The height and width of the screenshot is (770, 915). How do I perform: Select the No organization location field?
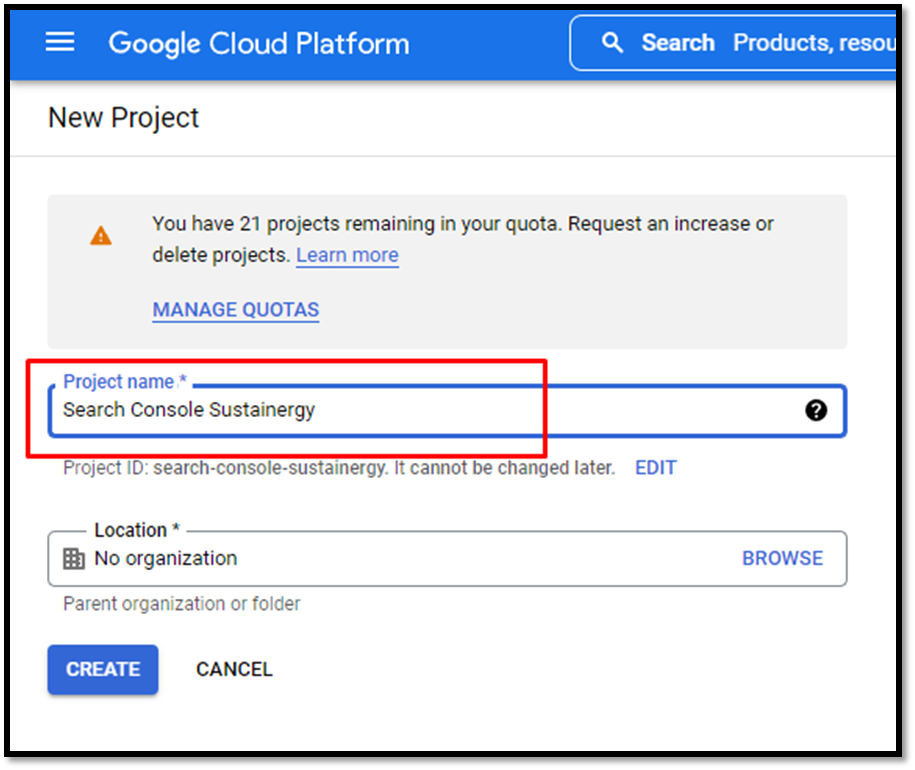pos(447,558)
